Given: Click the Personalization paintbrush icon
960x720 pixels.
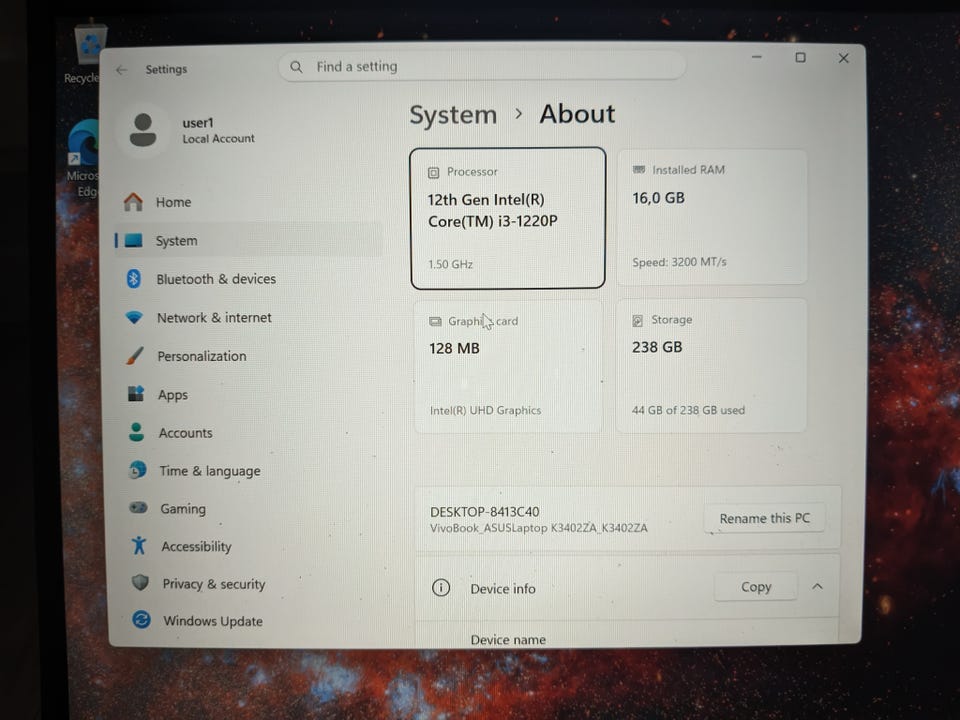Looking at the screenshot, I should point(135,356).
